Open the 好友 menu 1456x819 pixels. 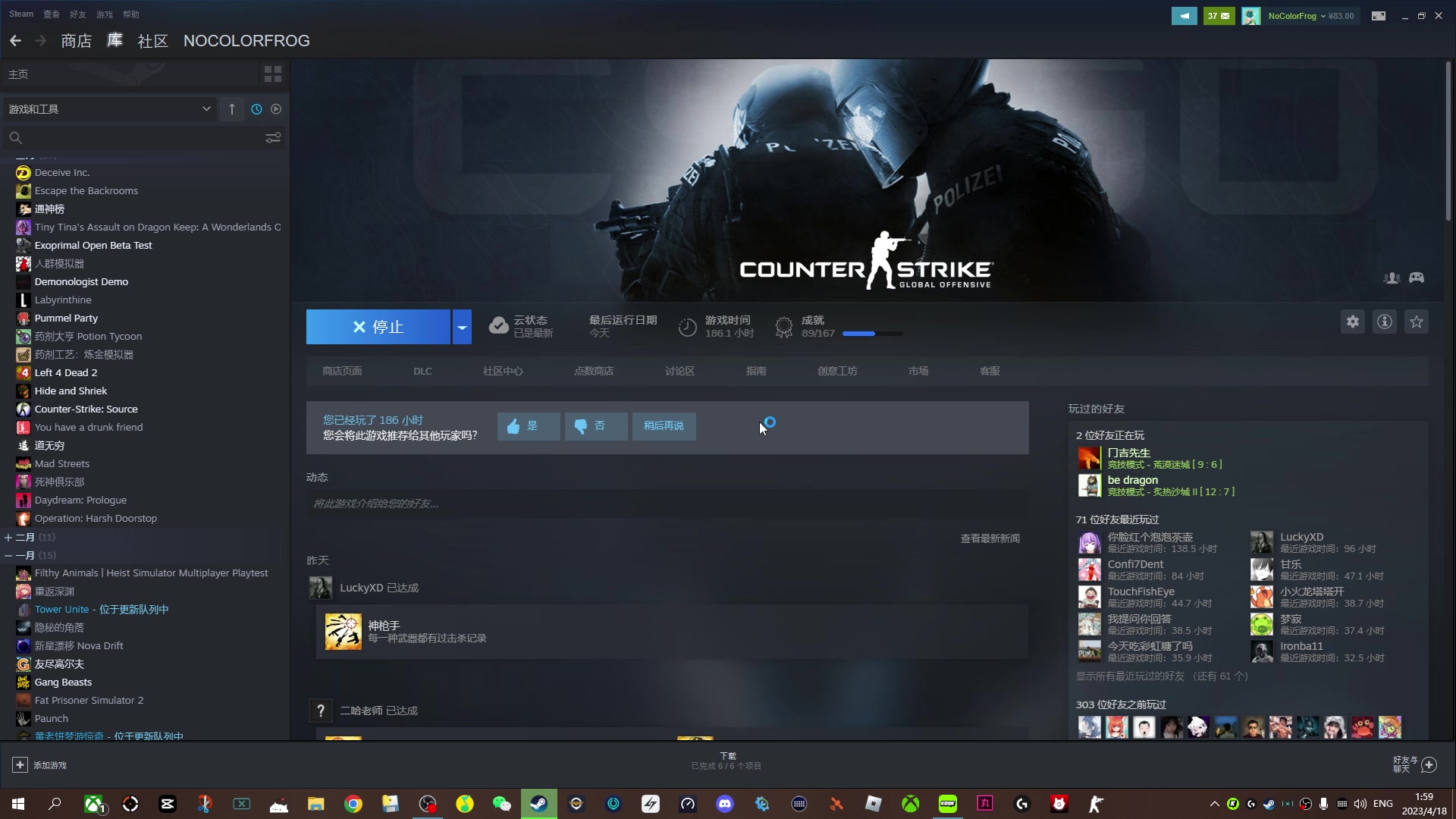click(77, 14)
